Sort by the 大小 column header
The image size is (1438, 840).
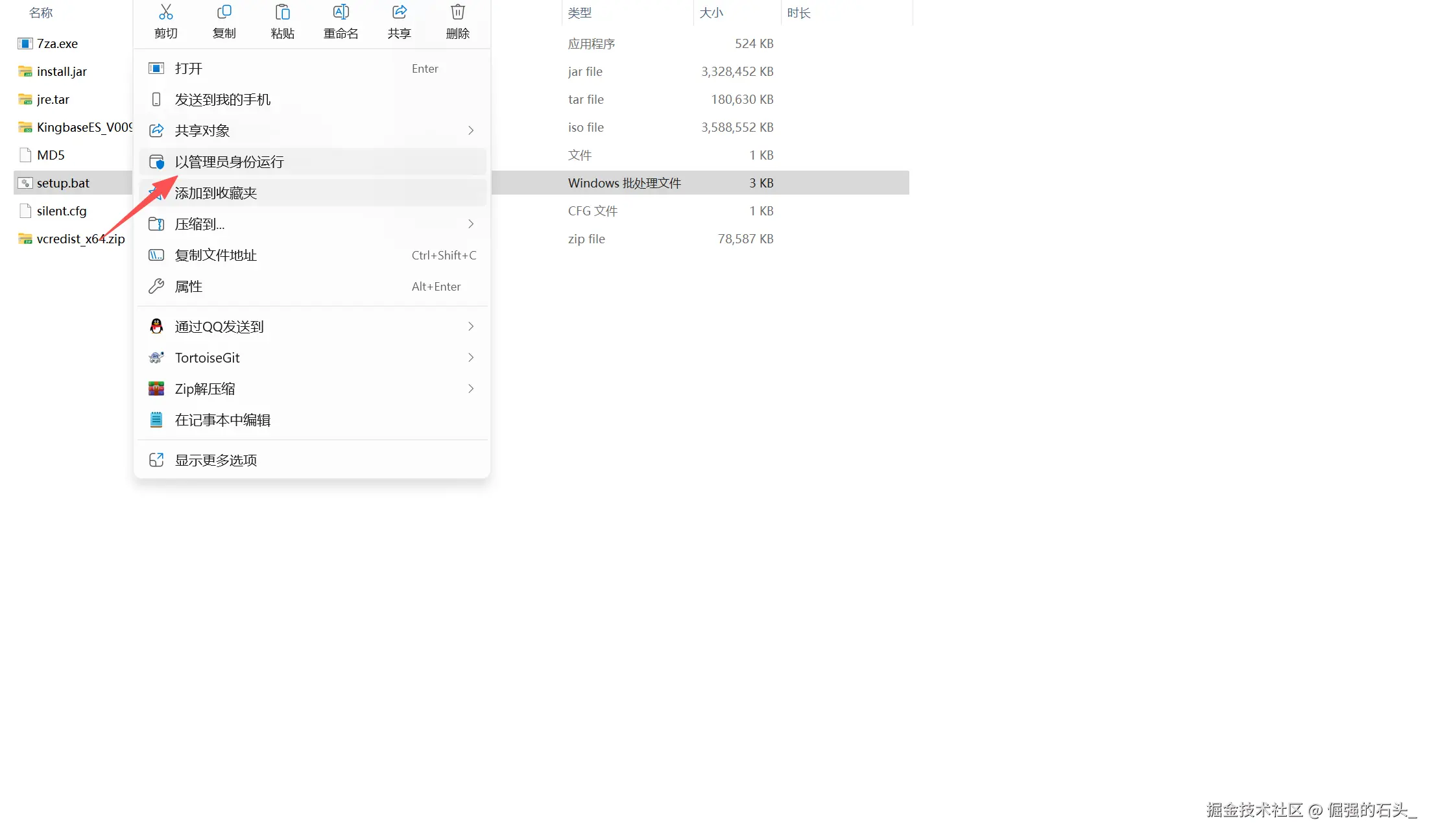click(711, 12)
